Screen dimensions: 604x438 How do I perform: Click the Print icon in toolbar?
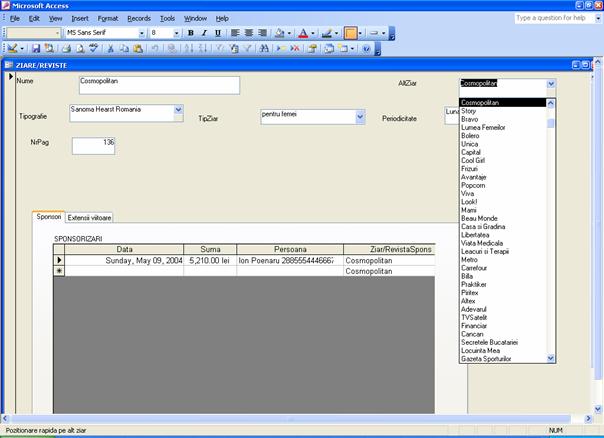click(x=65, y=48)
